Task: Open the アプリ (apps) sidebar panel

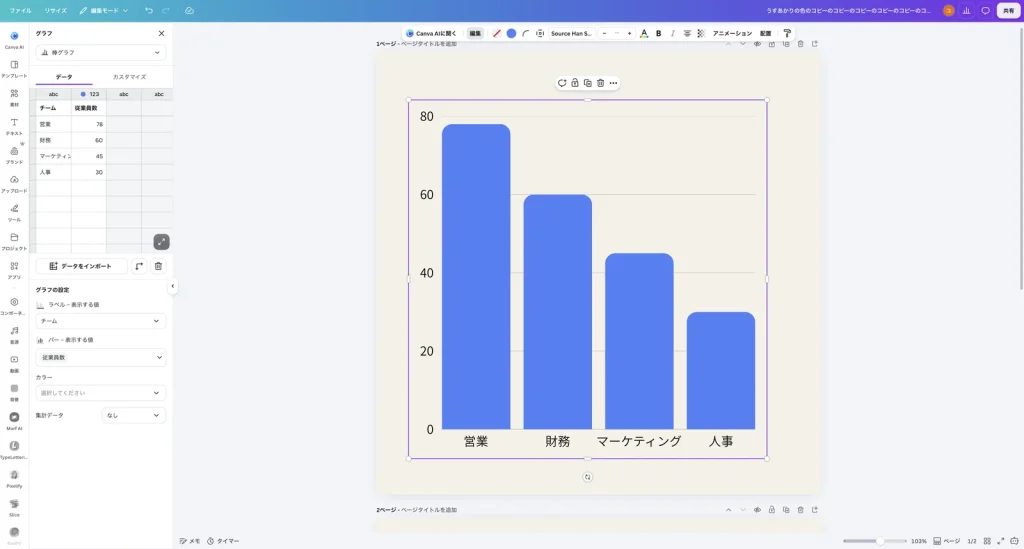Action: pos(14,269)
